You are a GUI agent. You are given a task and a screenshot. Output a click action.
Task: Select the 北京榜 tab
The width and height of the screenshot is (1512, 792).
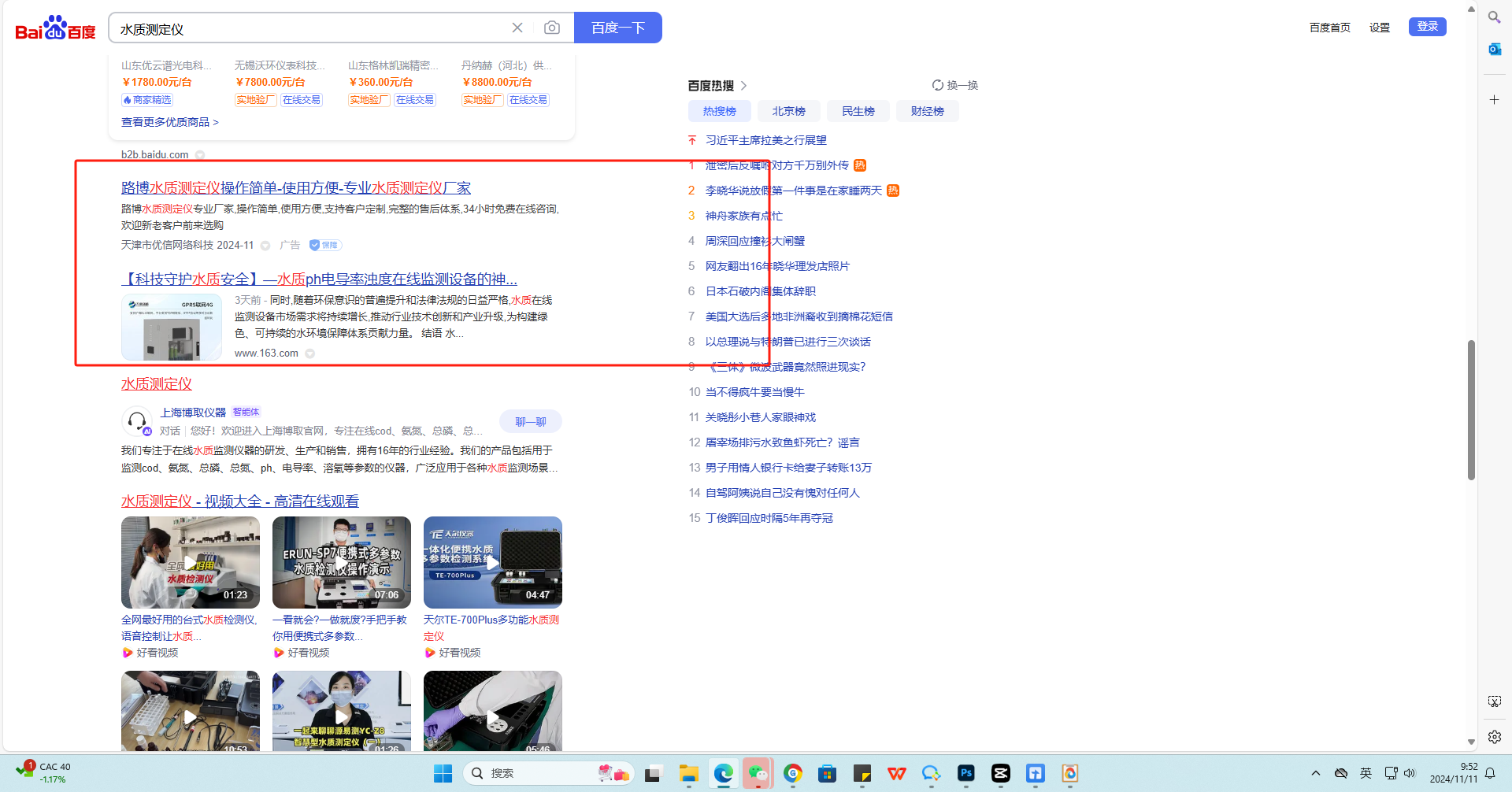click(x=789, y=111)
